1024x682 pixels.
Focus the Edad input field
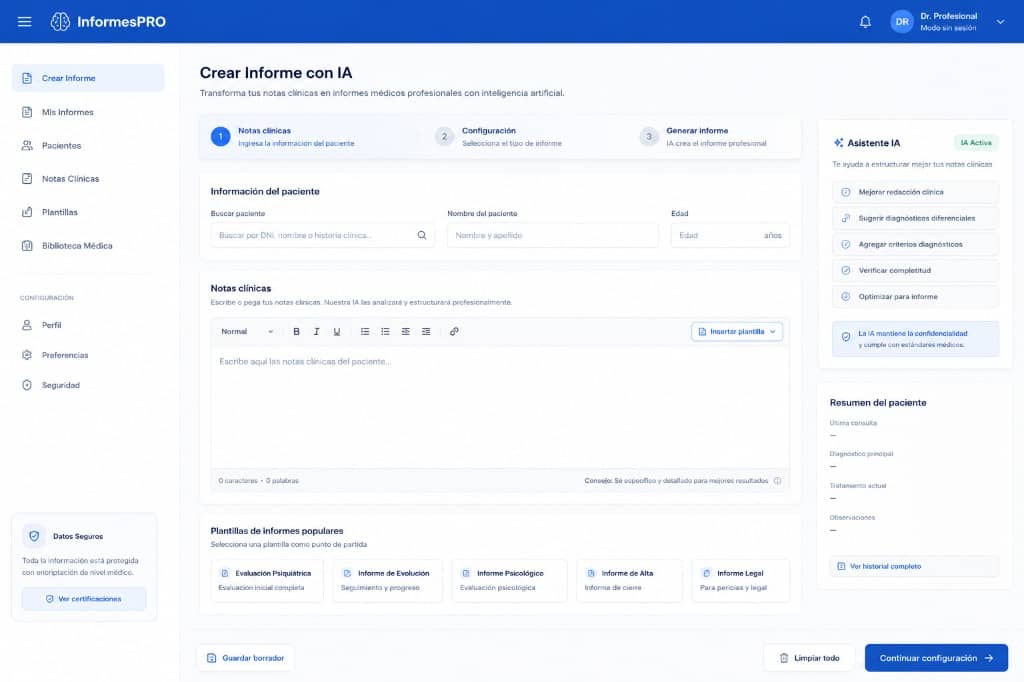[730, 235]
